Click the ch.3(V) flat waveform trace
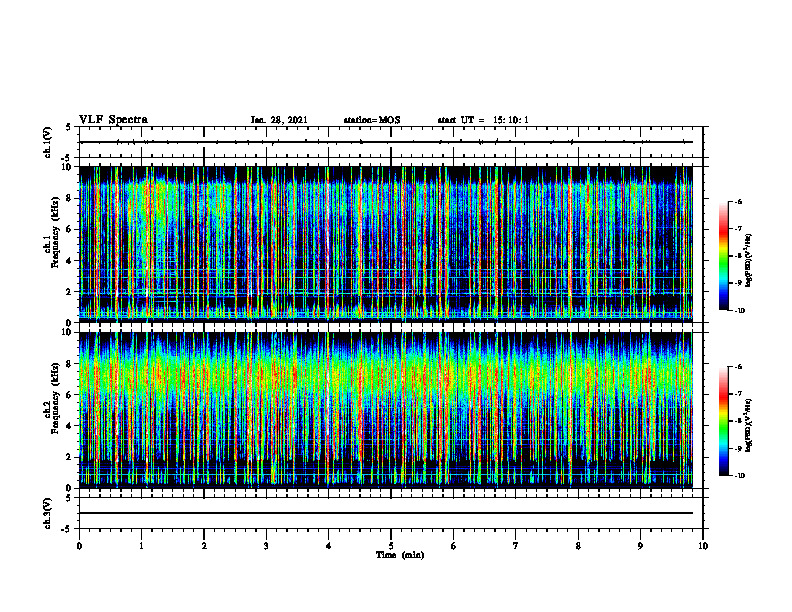Image resolution: width=792 pixels, height=612 pixels. pyautogui.click(x=386, y=513)
